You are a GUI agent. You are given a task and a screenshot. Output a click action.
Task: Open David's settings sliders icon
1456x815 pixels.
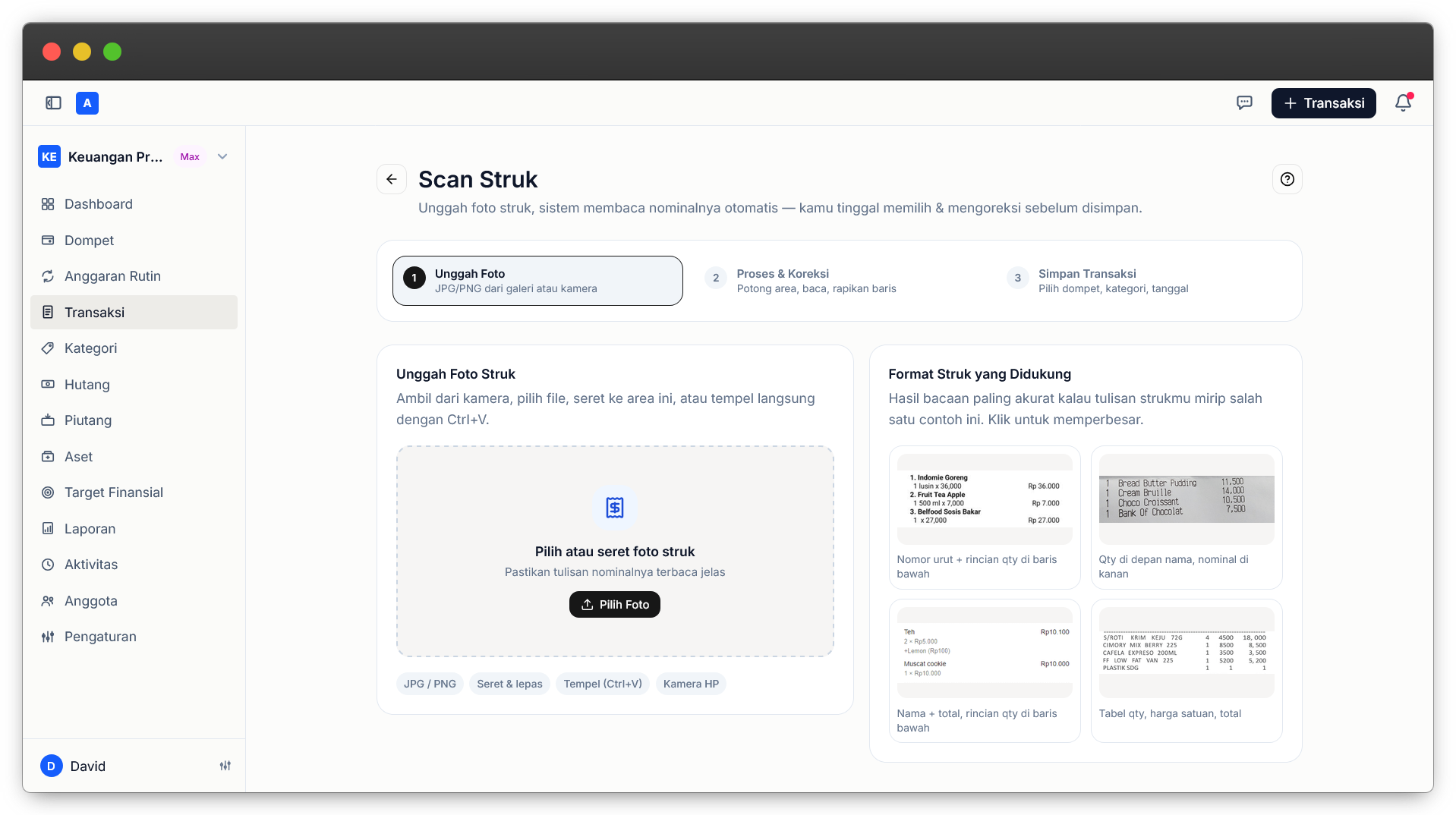(x=225, y=766)
